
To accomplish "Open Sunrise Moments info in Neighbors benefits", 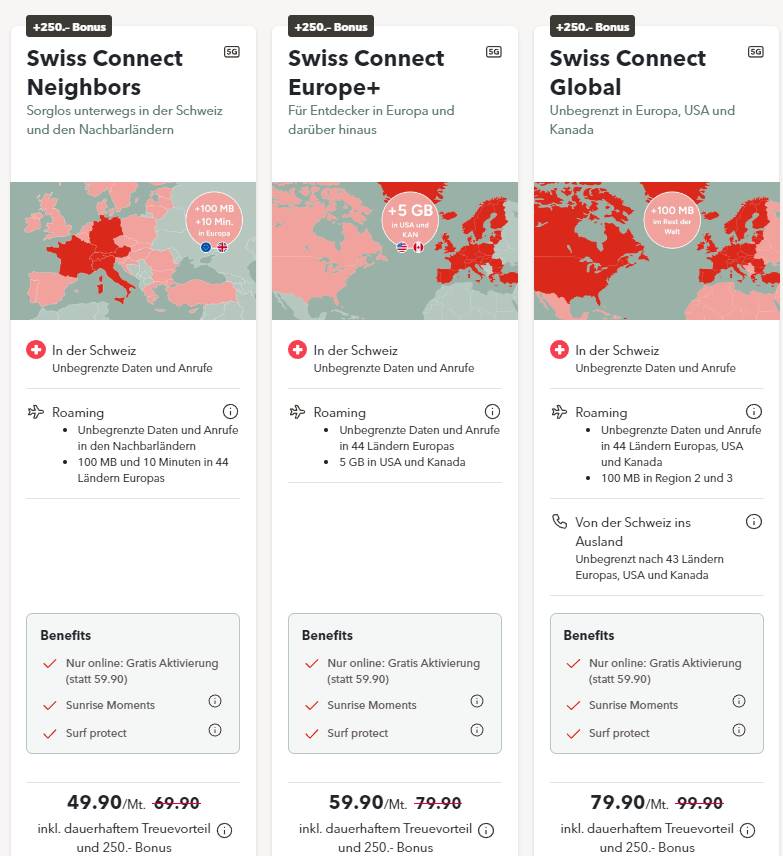I will tap(215, 701).
